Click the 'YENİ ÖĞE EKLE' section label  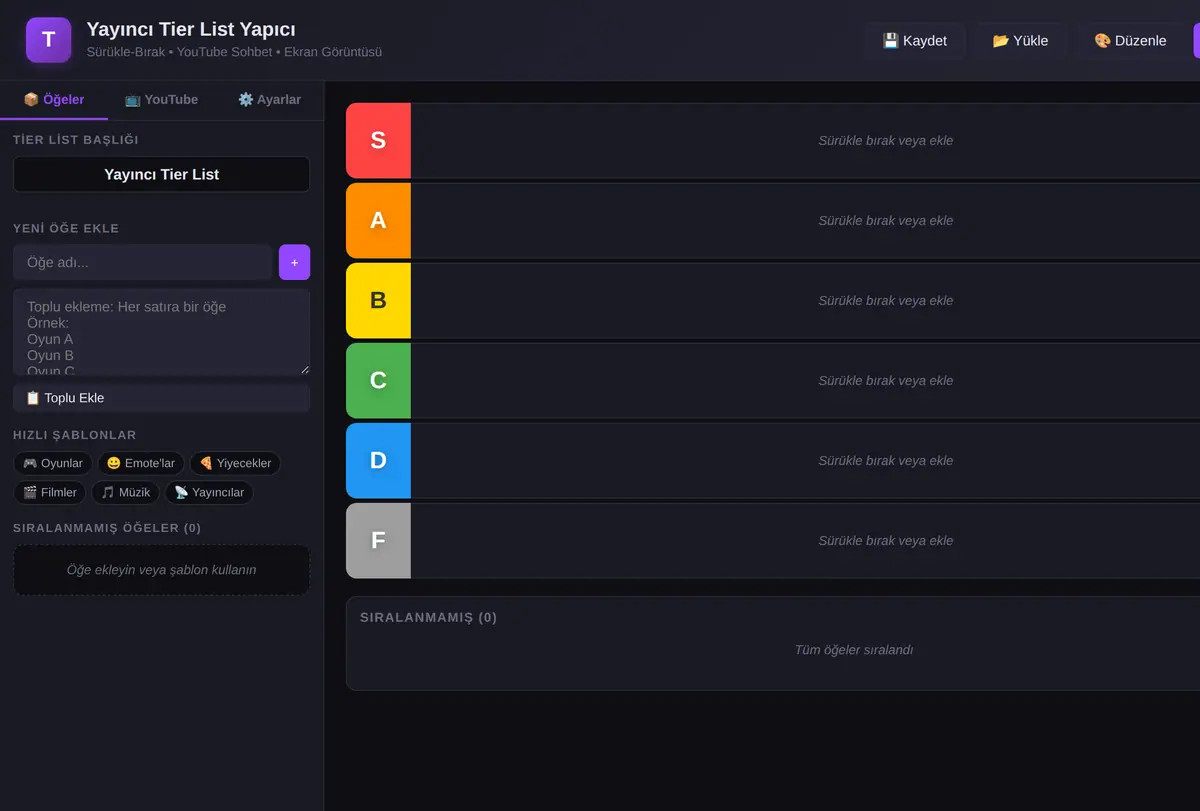coord(66,228)
